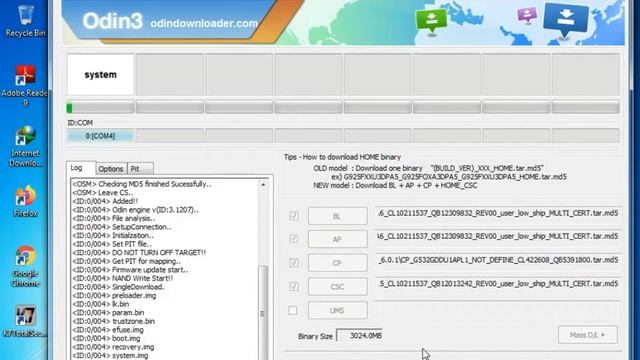
Task: Click the Binary Size value field
Action: point(360,336)
